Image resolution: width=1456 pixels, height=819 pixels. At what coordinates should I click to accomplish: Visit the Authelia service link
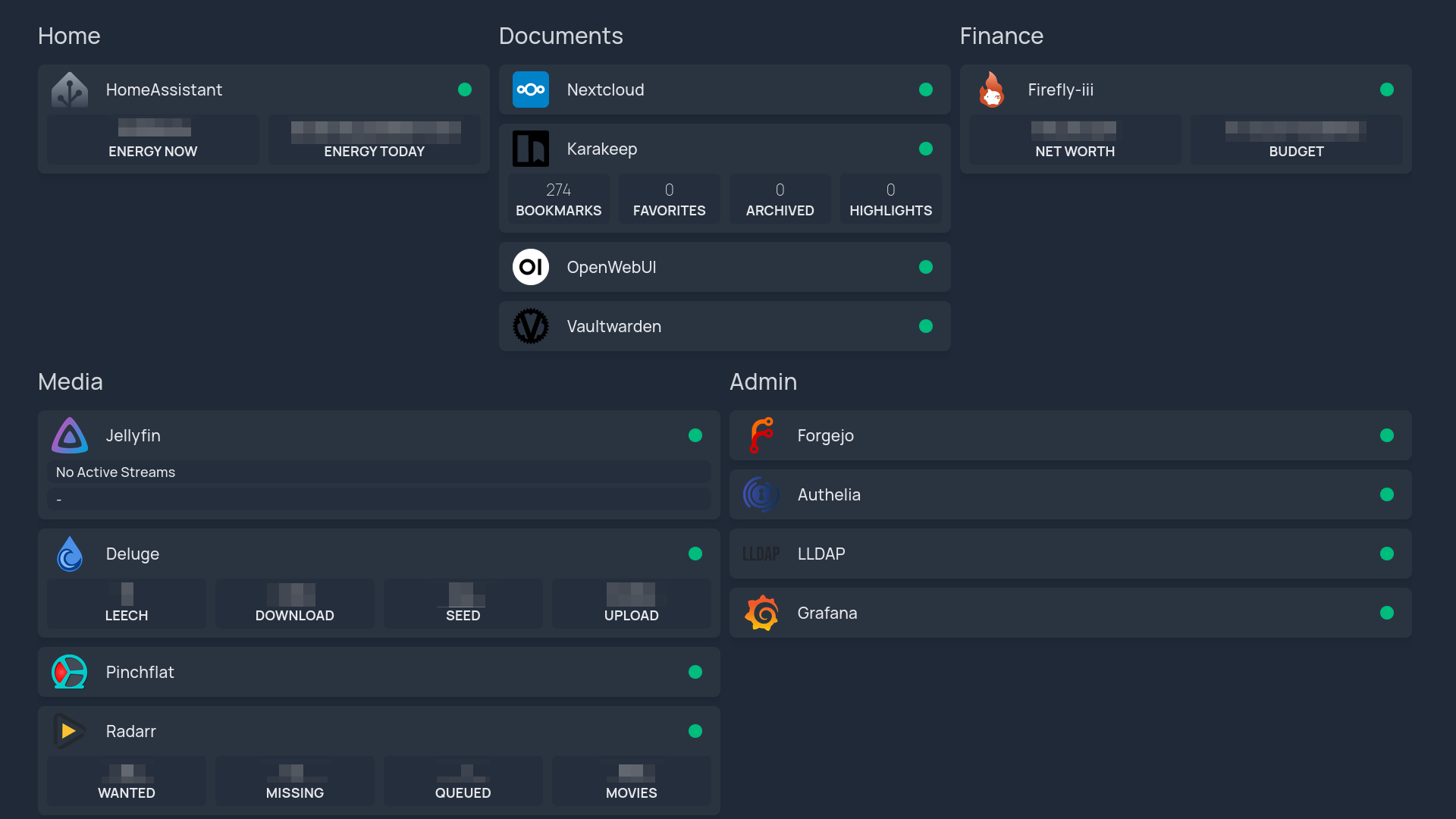[x=829, y=494]
